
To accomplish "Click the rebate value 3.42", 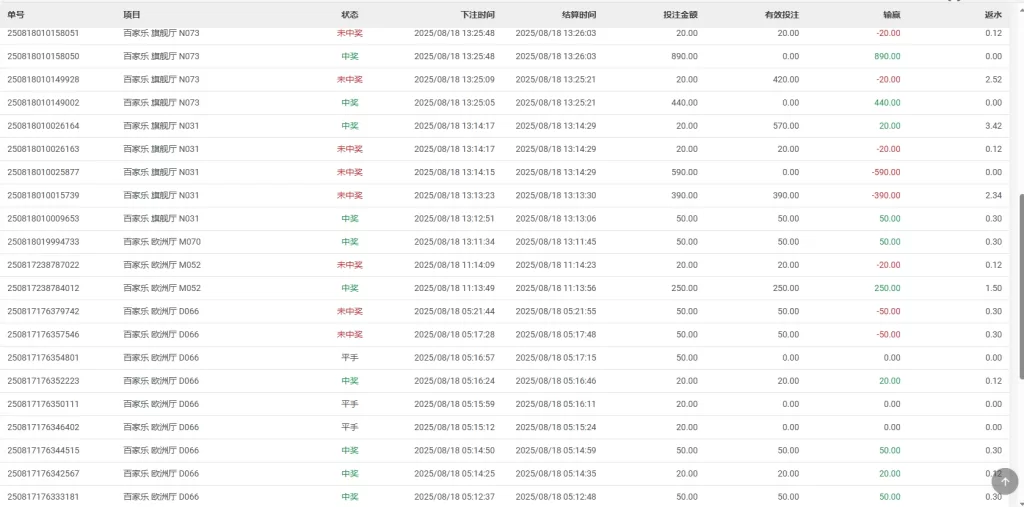I will (993, 126).
